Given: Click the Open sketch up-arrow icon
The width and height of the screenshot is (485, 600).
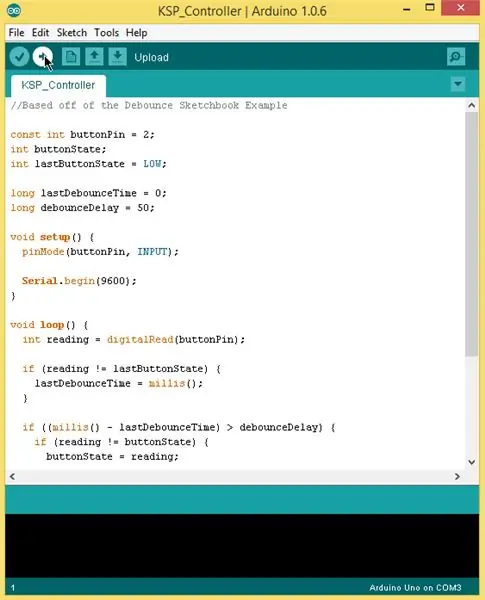Looking at the screenshot, I should 94,57.
